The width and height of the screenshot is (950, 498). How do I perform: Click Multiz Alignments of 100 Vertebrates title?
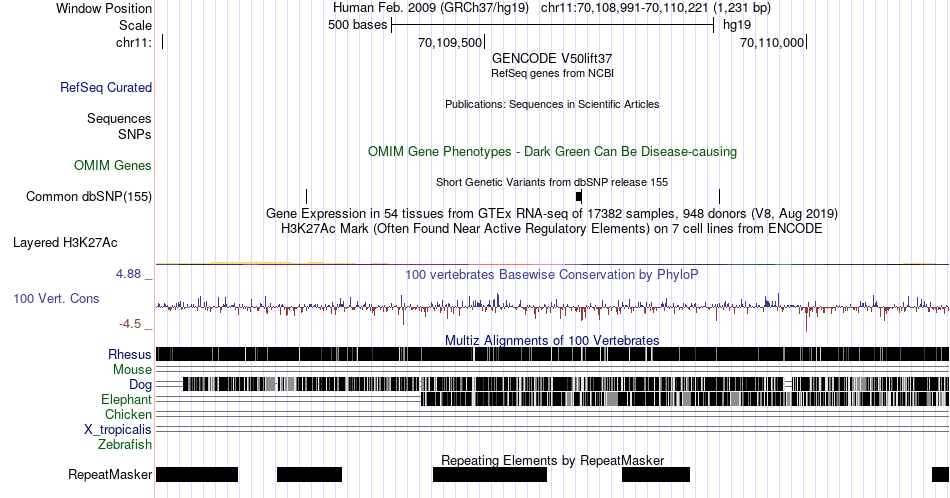tap(552, 340)
